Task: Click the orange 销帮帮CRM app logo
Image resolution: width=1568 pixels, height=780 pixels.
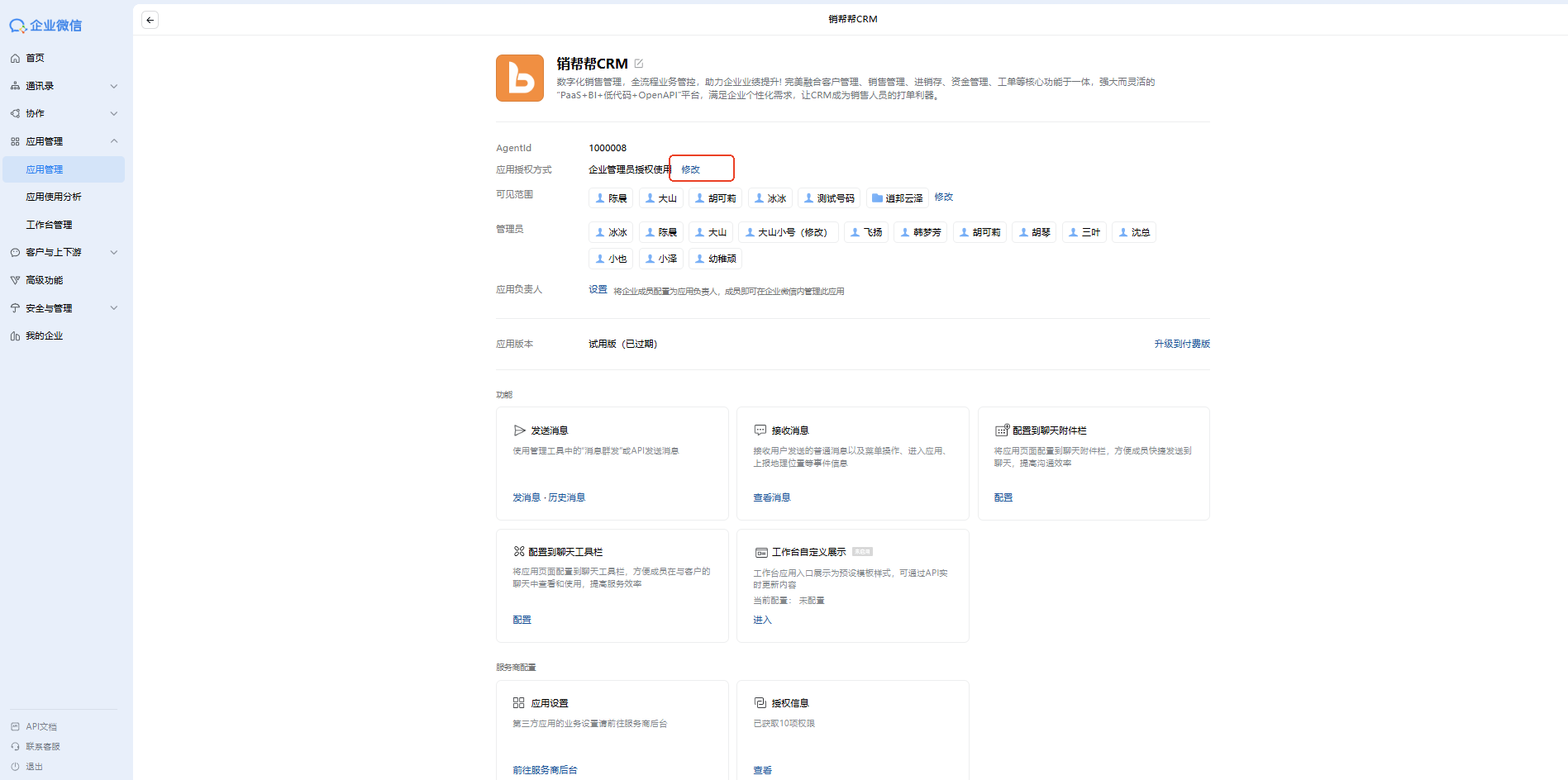Action: (519, 78)
